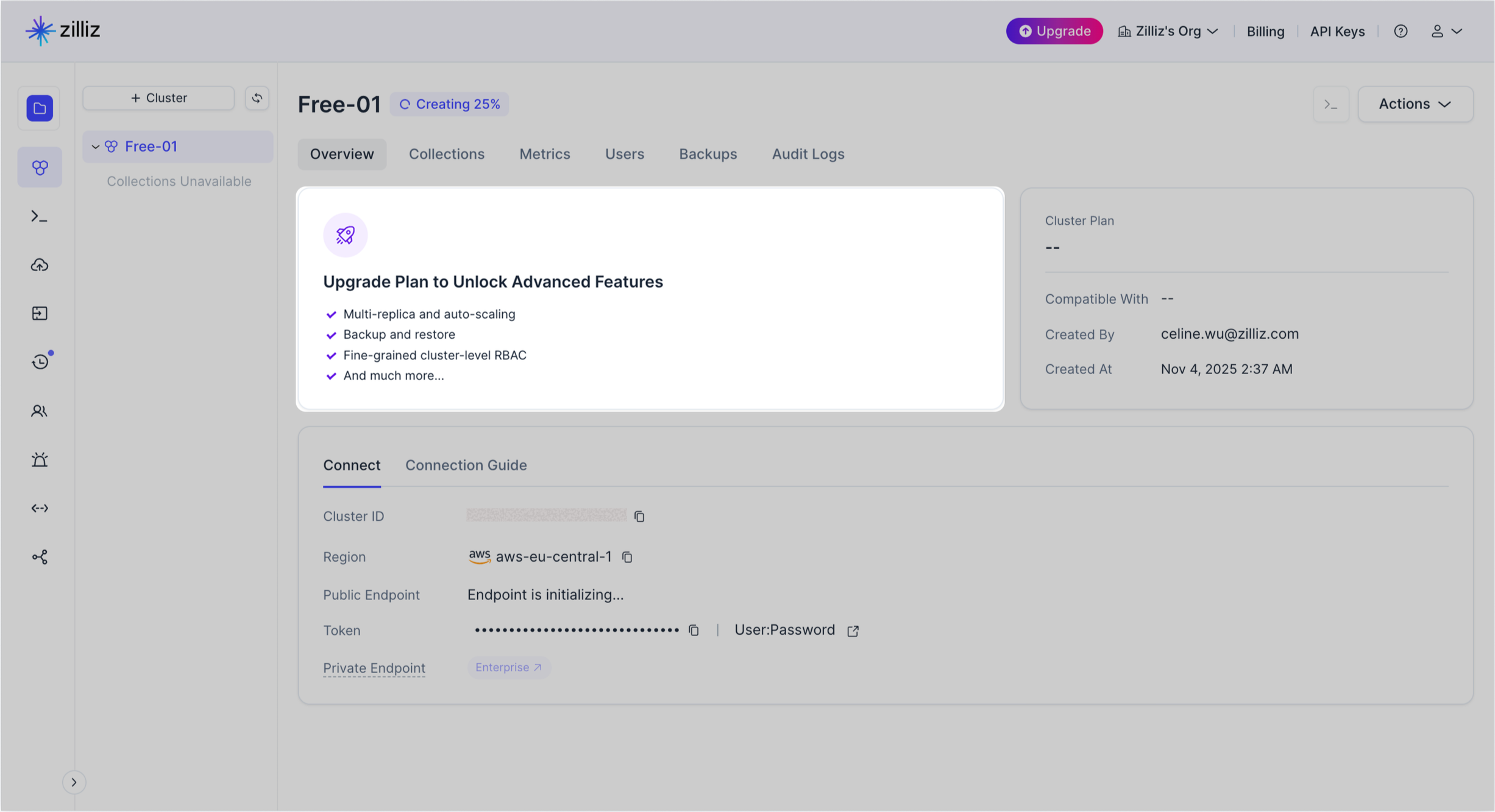Viewport: 1495px width, 812px height.
Task: Click the Enterprise link for Private Endpoint
Action: pos(508,668)
